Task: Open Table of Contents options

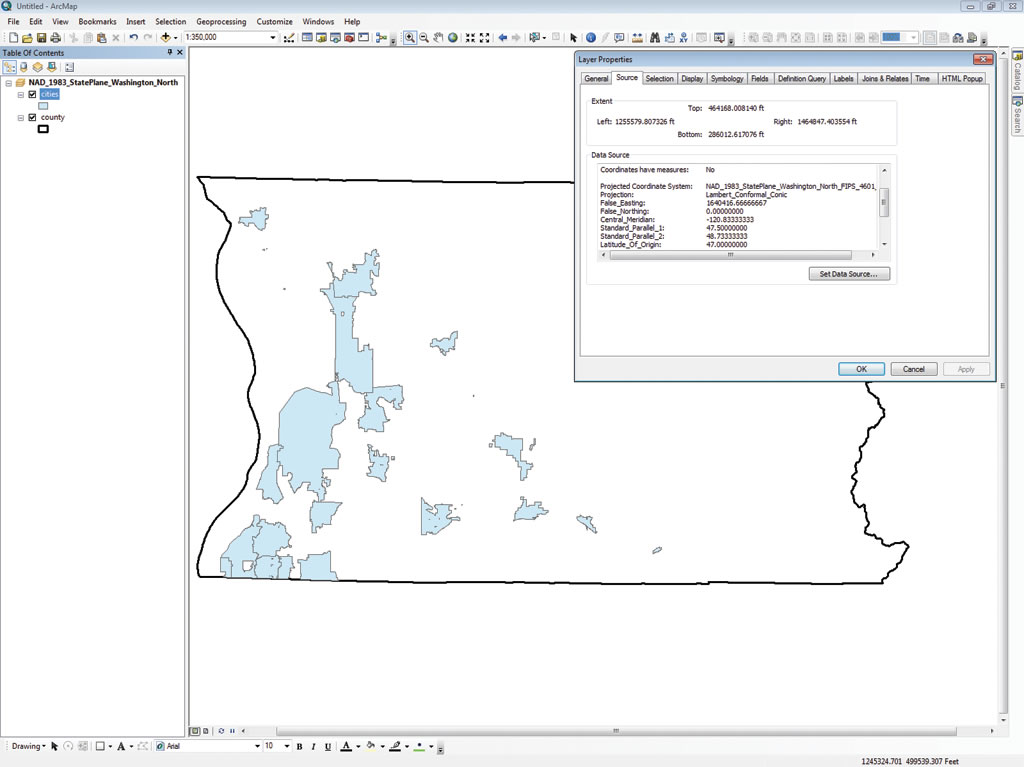Action: tap(70, 67)
